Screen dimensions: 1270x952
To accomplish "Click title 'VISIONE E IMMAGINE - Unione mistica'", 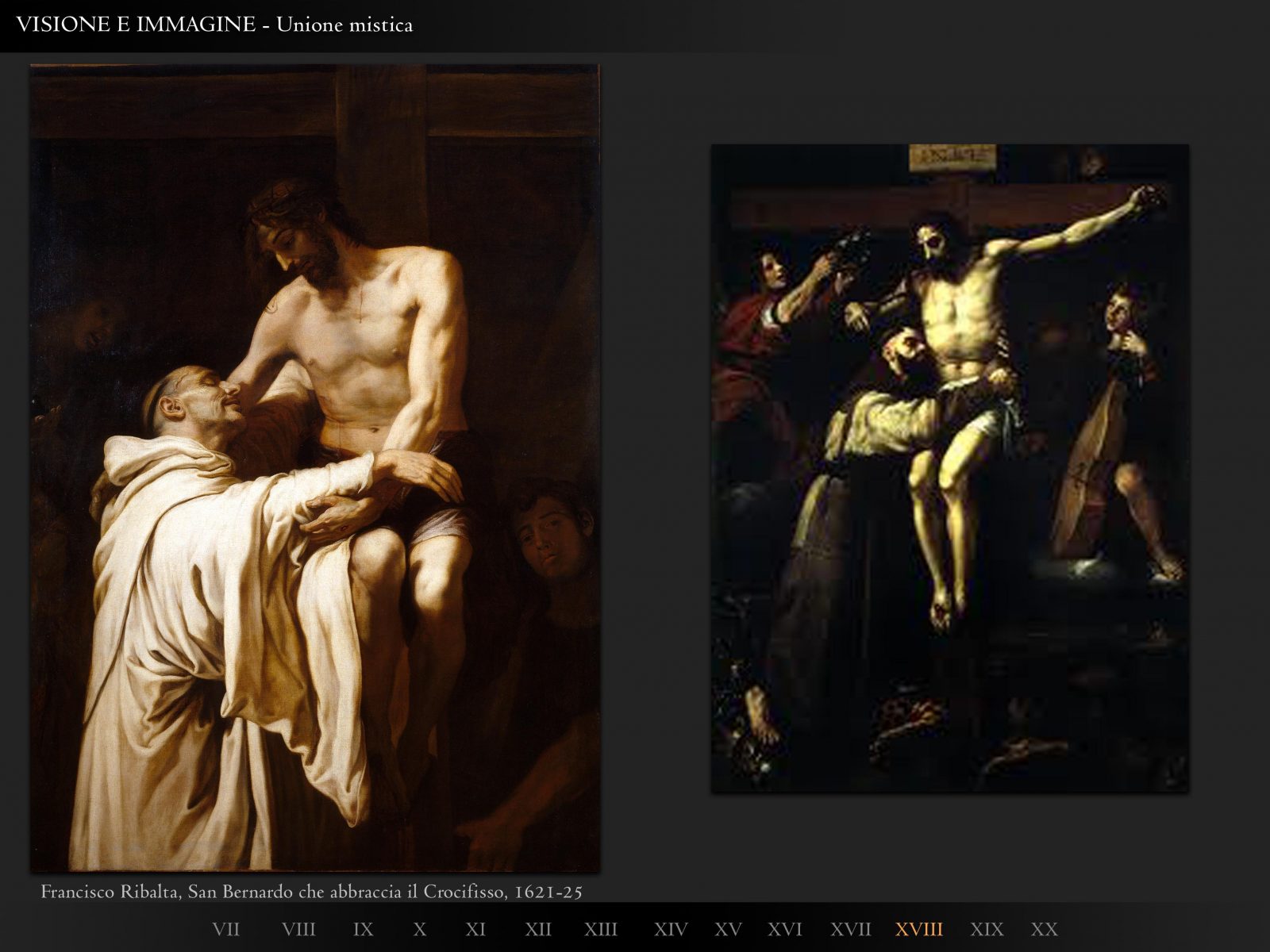I will [214, 25].
